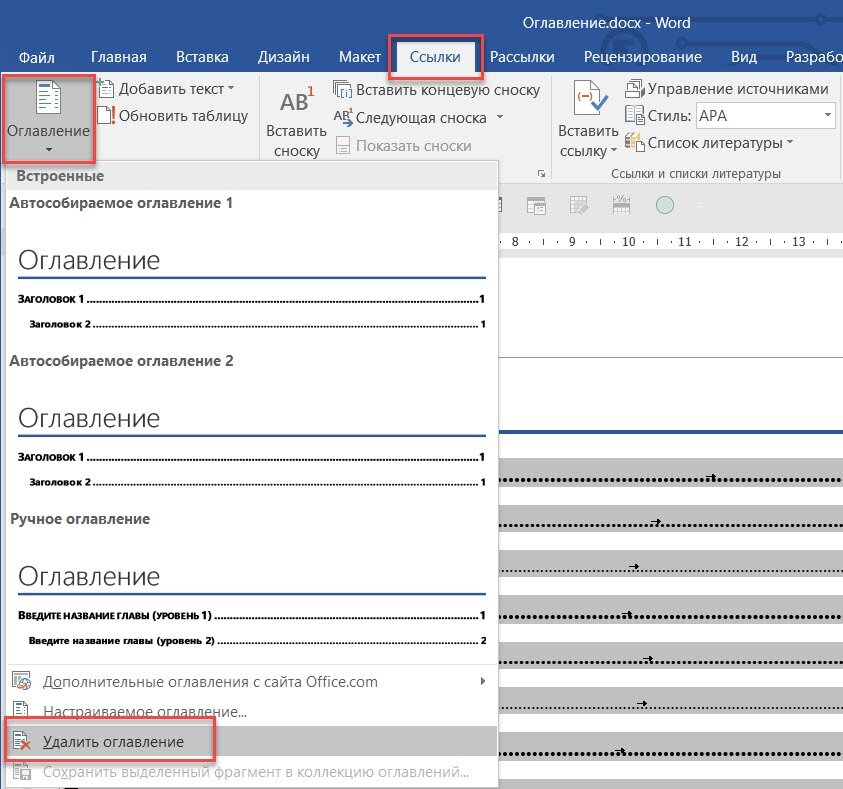Click the Настраиваемое оглавление icon
This screenshot has height=789, width=843.
tap(20, 709)
